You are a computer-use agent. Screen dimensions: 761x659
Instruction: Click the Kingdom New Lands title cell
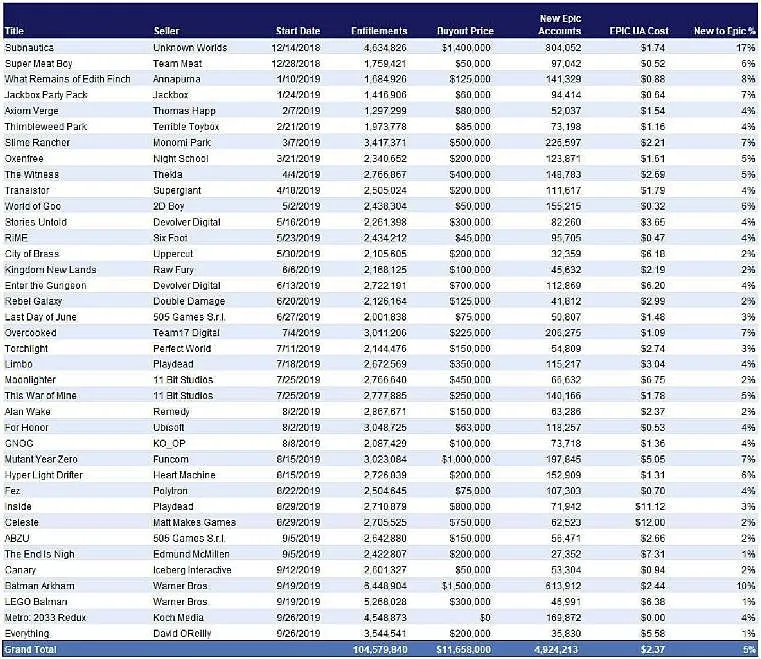click(x=50, y=270)
